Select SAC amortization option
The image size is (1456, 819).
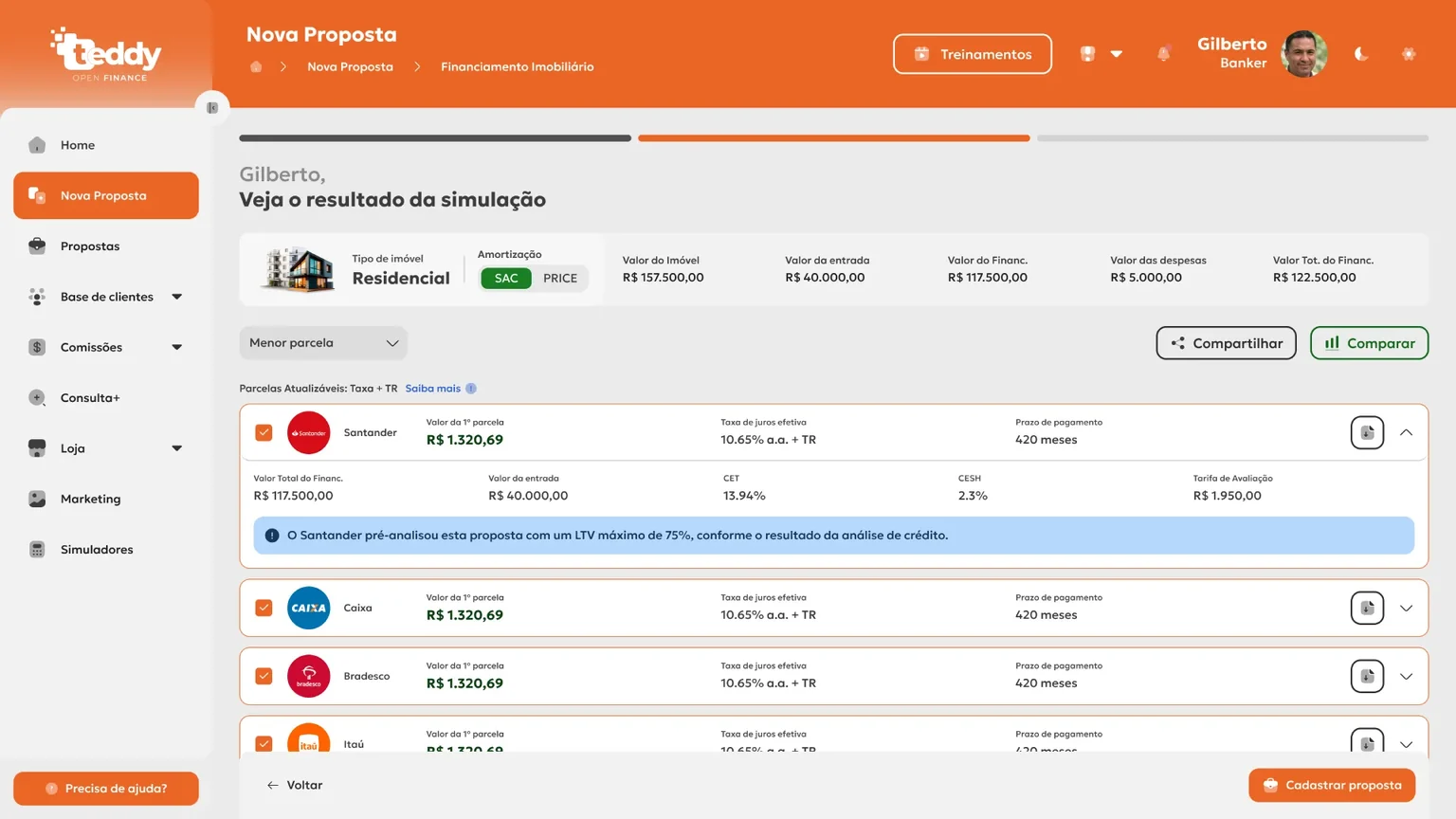coord(506,278)
